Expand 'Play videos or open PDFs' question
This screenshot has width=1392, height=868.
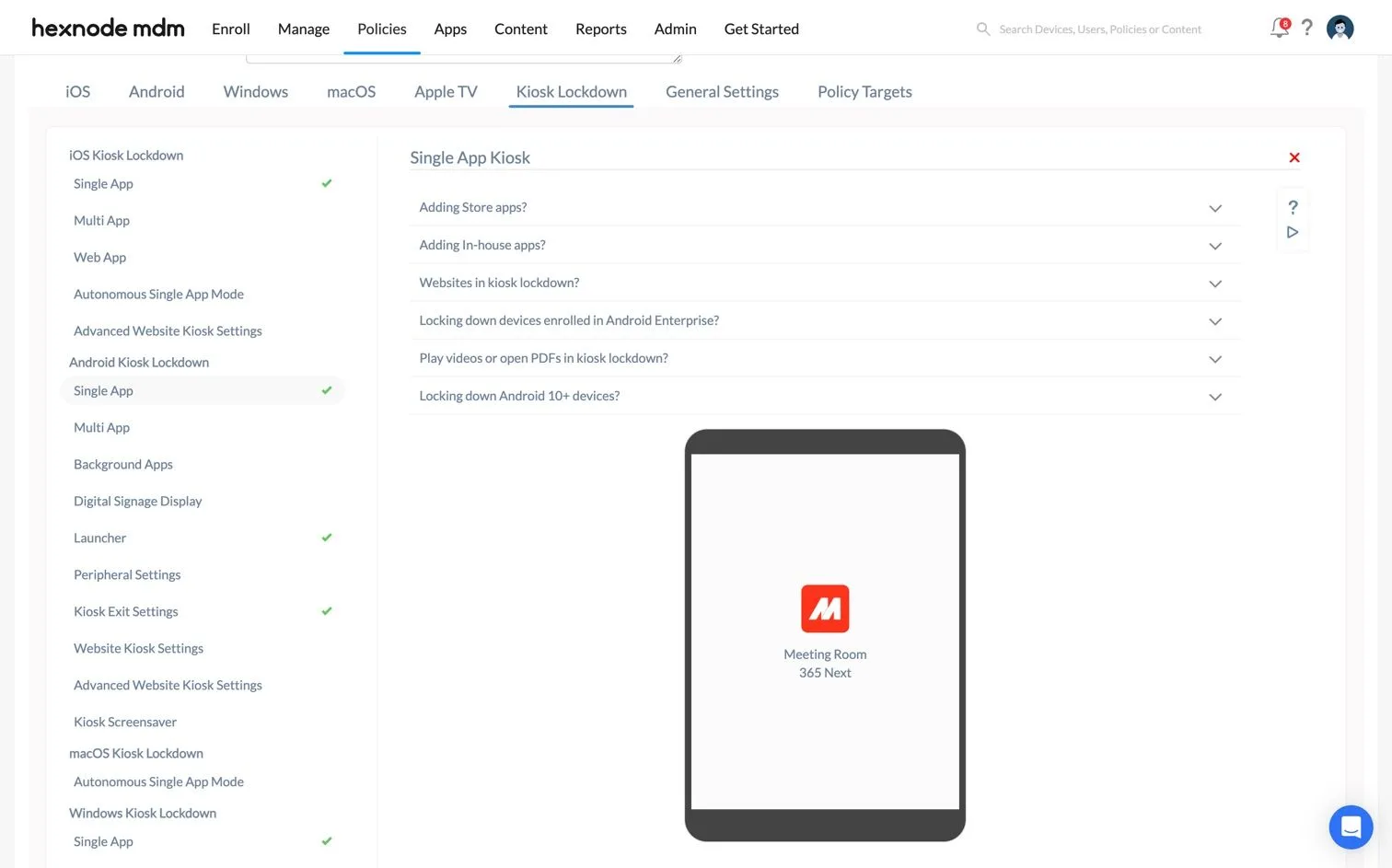(825, 358)
